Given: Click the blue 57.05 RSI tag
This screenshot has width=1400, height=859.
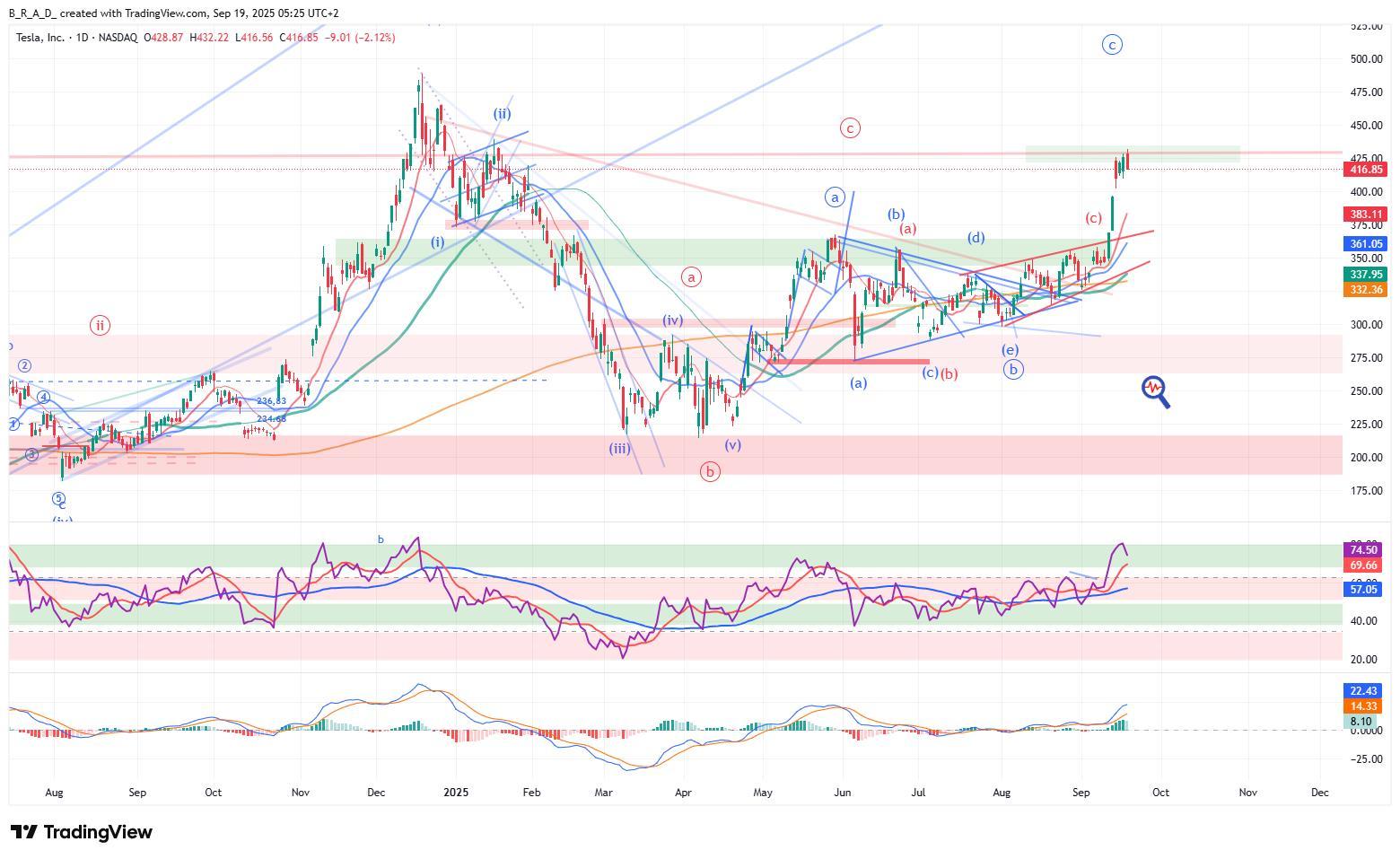Looking at the screenshot, I should pos(1363,590).
